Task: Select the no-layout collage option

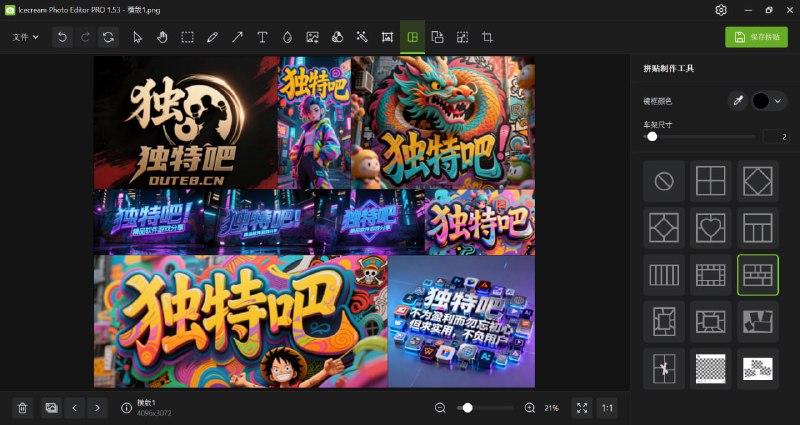Action: [664, 181]
